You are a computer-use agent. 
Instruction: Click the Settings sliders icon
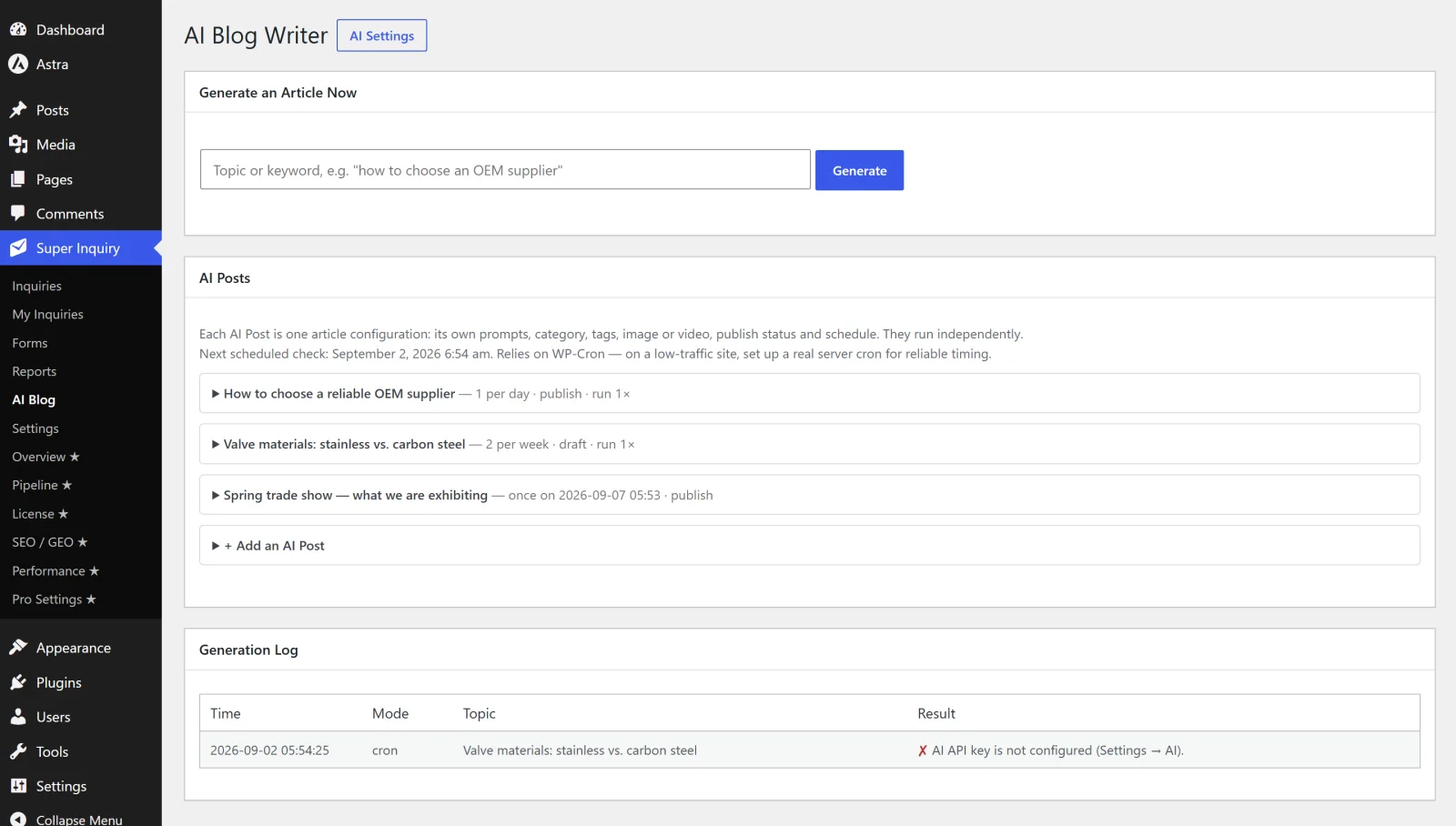pyautogui.click(x=18, y=786)
